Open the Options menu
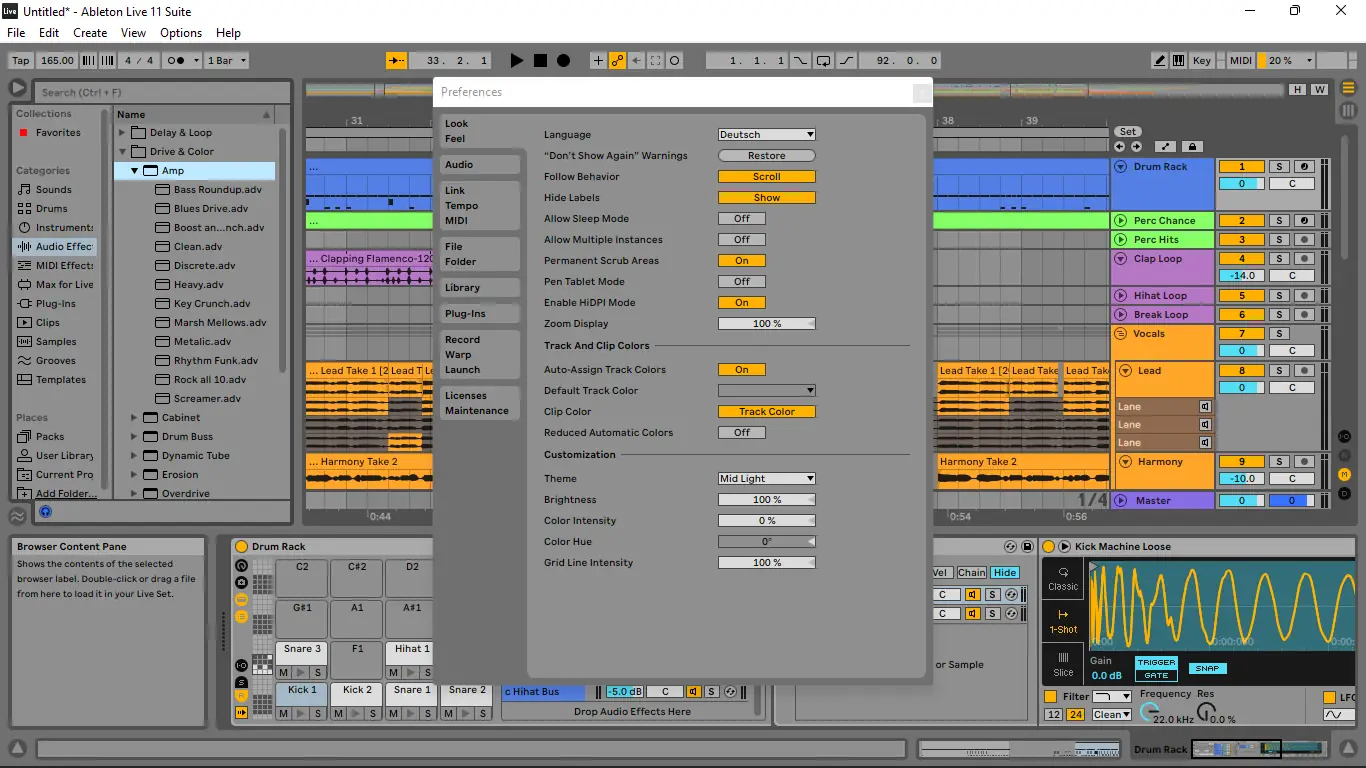The width and height of the screenshot is (1366, 768). (x=181, y=33)
